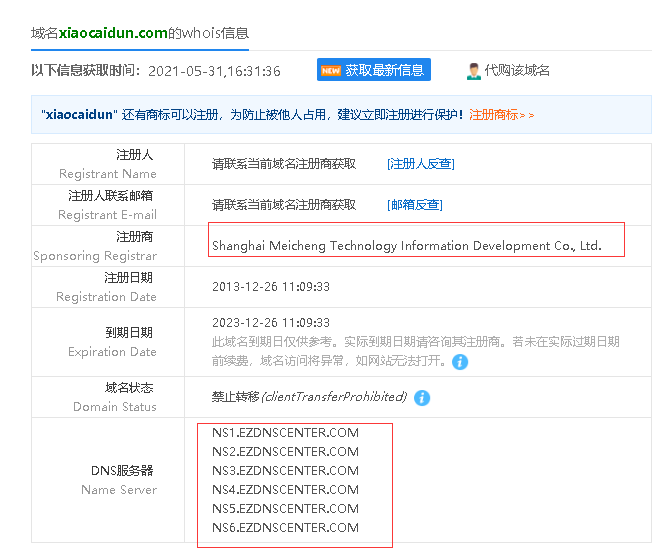The width and height of the screenshot is (653, 549).
Task: Click the bold xiaocaidun text in banner
Action: [x=80, y=115]
